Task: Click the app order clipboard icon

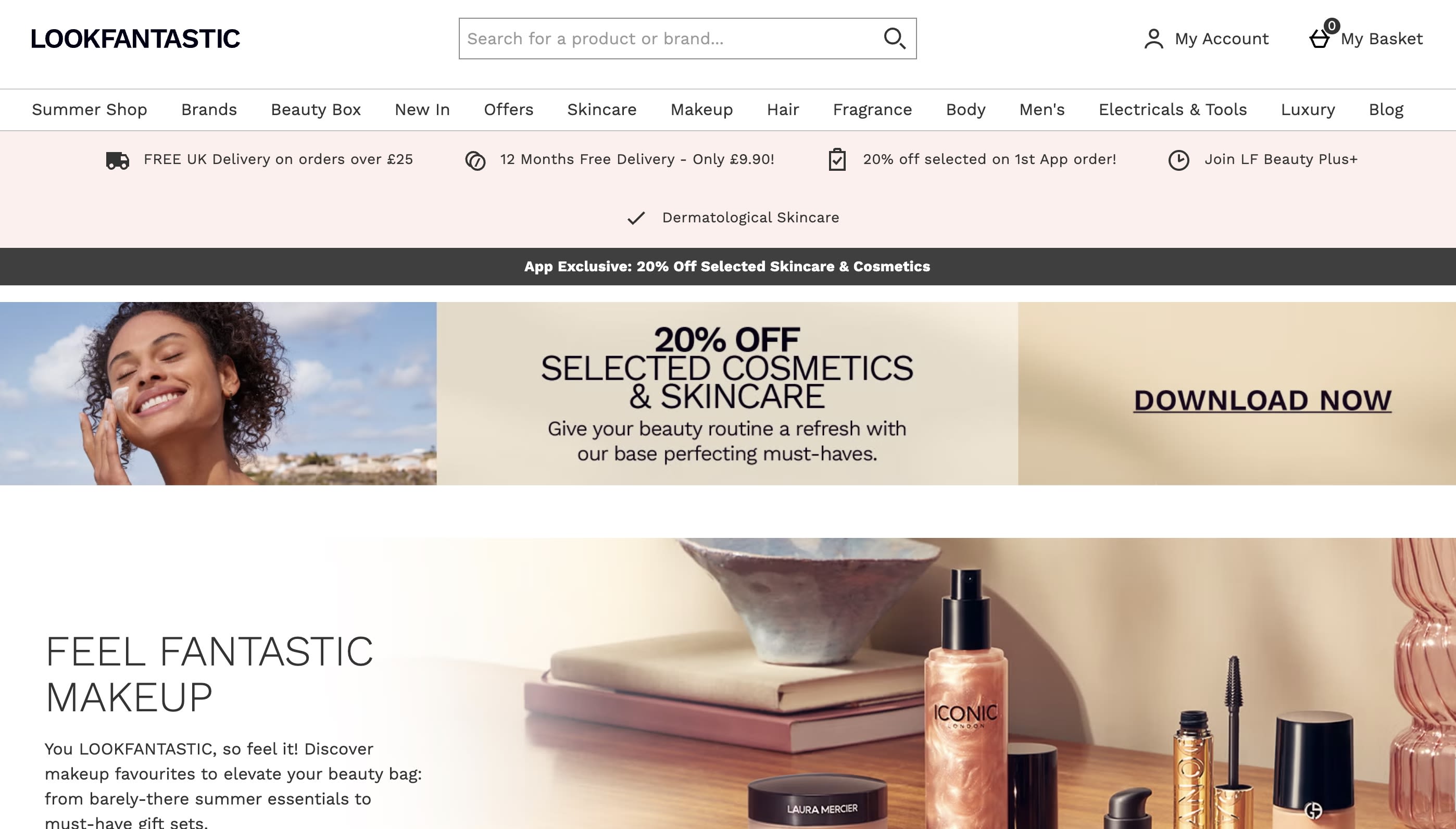Action: pyautogui.click(x=837, y=159)
